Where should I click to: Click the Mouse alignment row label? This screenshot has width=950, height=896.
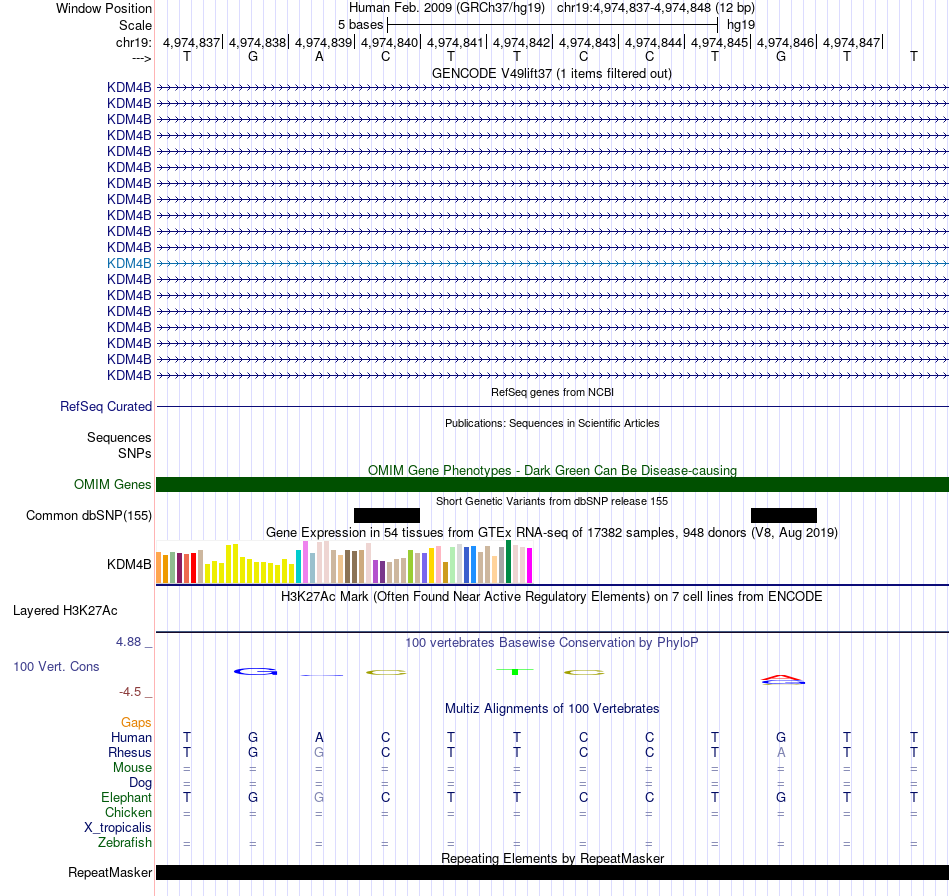[x=132, y=768]
